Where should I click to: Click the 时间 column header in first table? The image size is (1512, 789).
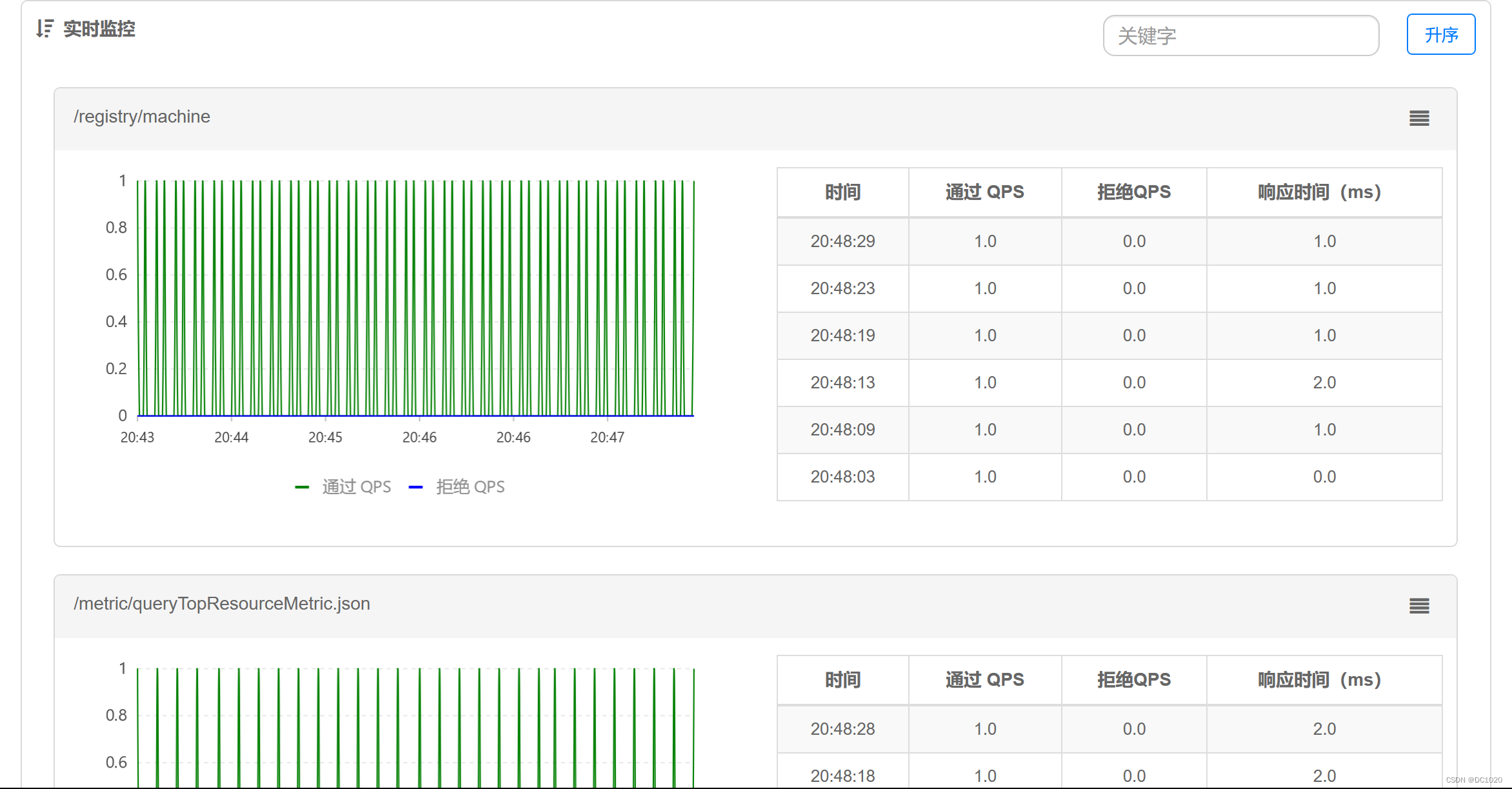pos(842,192)
